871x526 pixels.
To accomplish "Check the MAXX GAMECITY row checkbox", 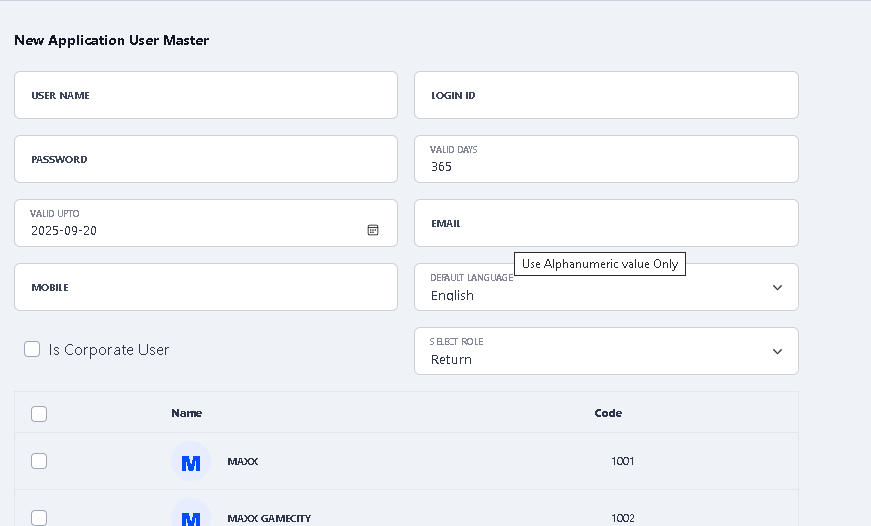I will point(39,518).
